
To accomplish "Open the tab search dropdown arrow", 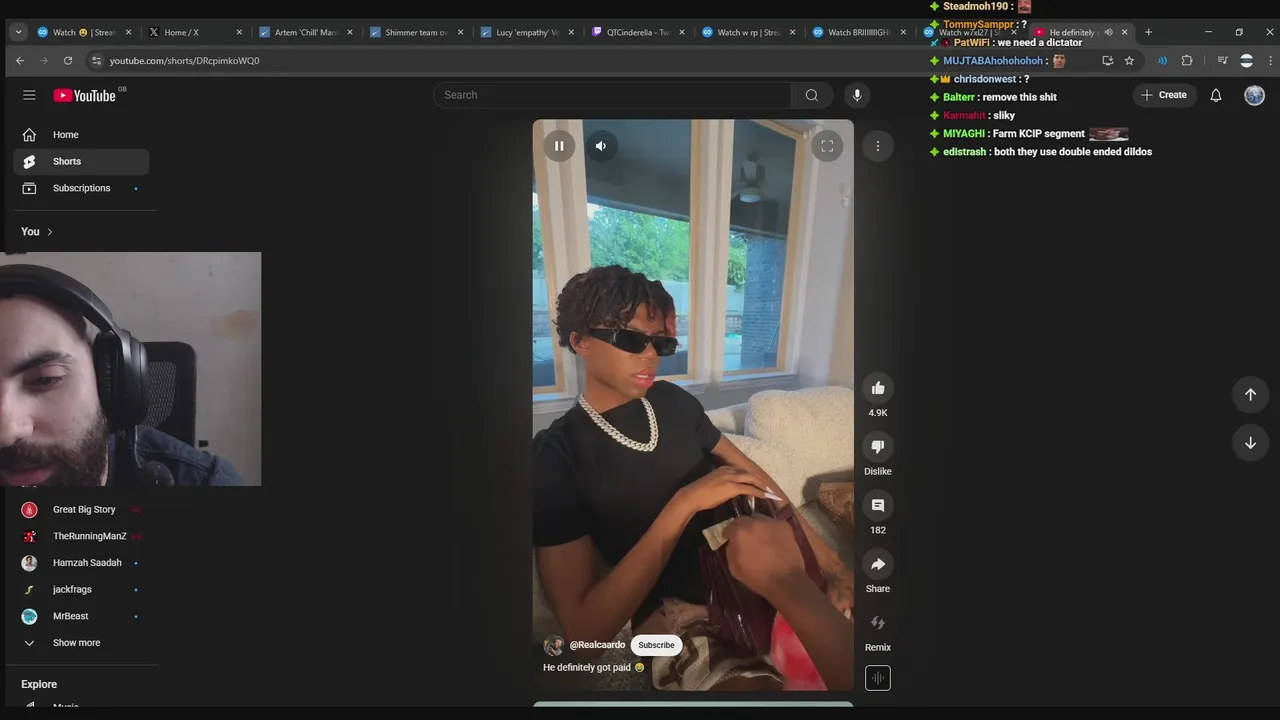I will point(18,32).
